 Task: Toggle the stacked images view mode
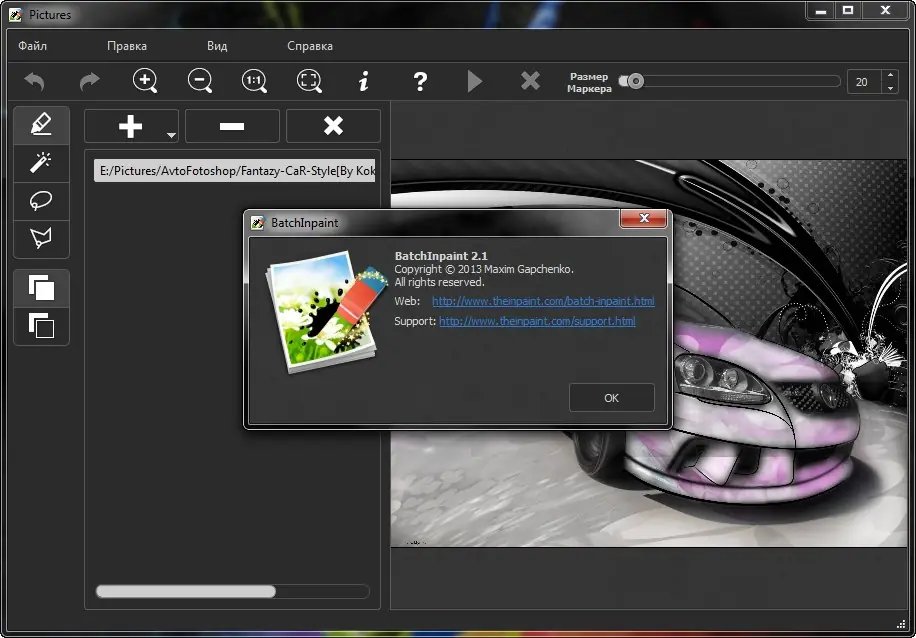(x=41, y=288)
